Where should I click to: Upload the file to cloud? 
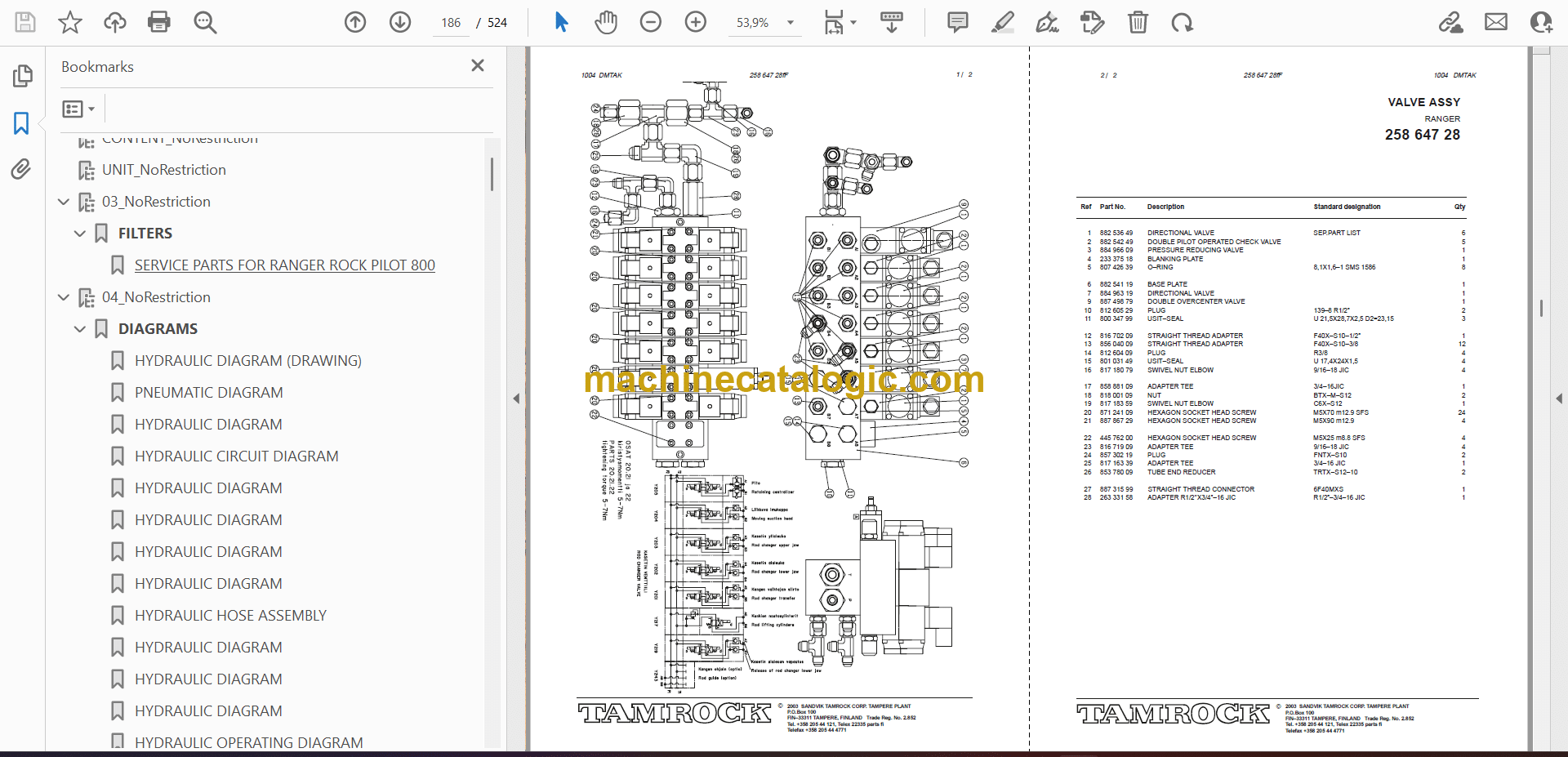[115, 22]
